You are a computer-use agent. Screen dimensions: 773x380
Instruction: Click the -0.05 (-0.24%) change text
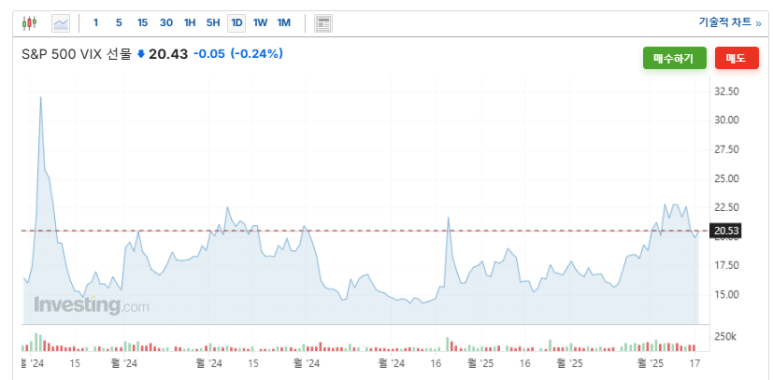click(x=238, y=54)
